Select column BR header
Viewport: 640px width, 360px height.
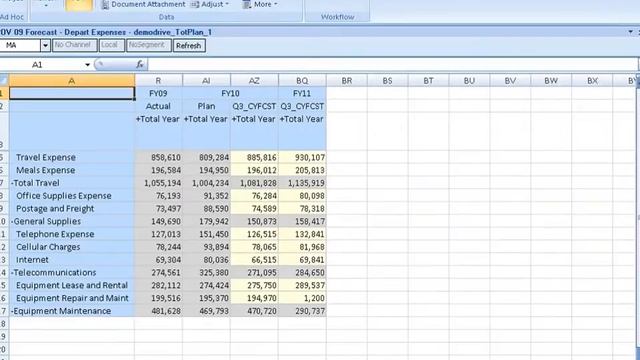(347, 81)
